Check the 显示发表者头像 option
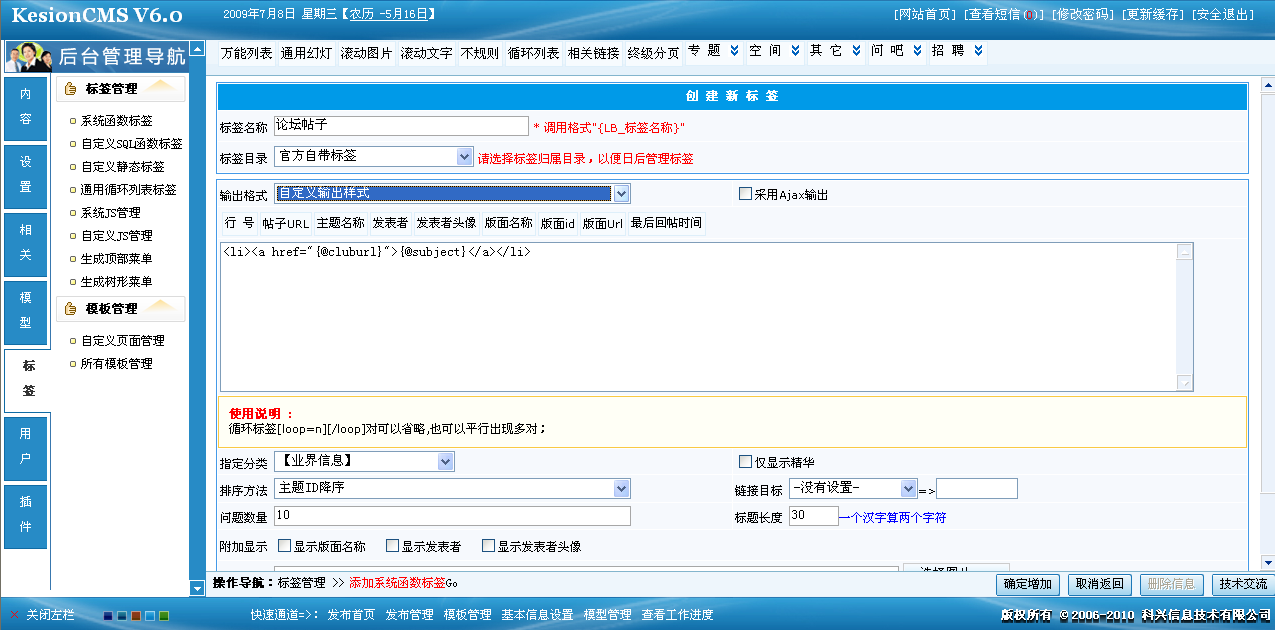The image size is (1275, 630). pyautogui.click(x=488, y=546)
